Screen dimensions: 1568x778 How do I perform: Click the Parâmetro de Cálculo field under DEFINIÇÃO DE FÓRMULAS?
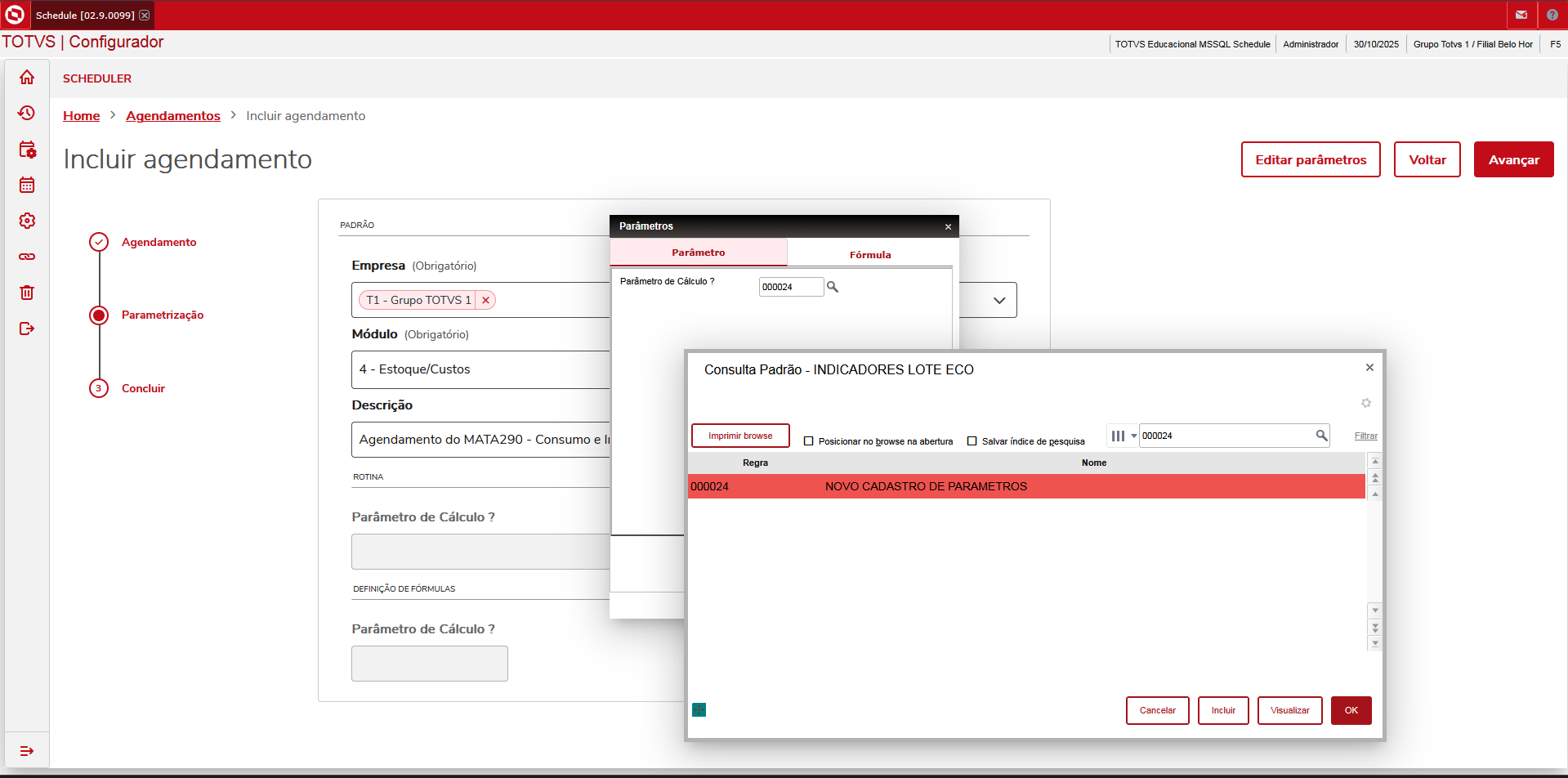[430, 664]
